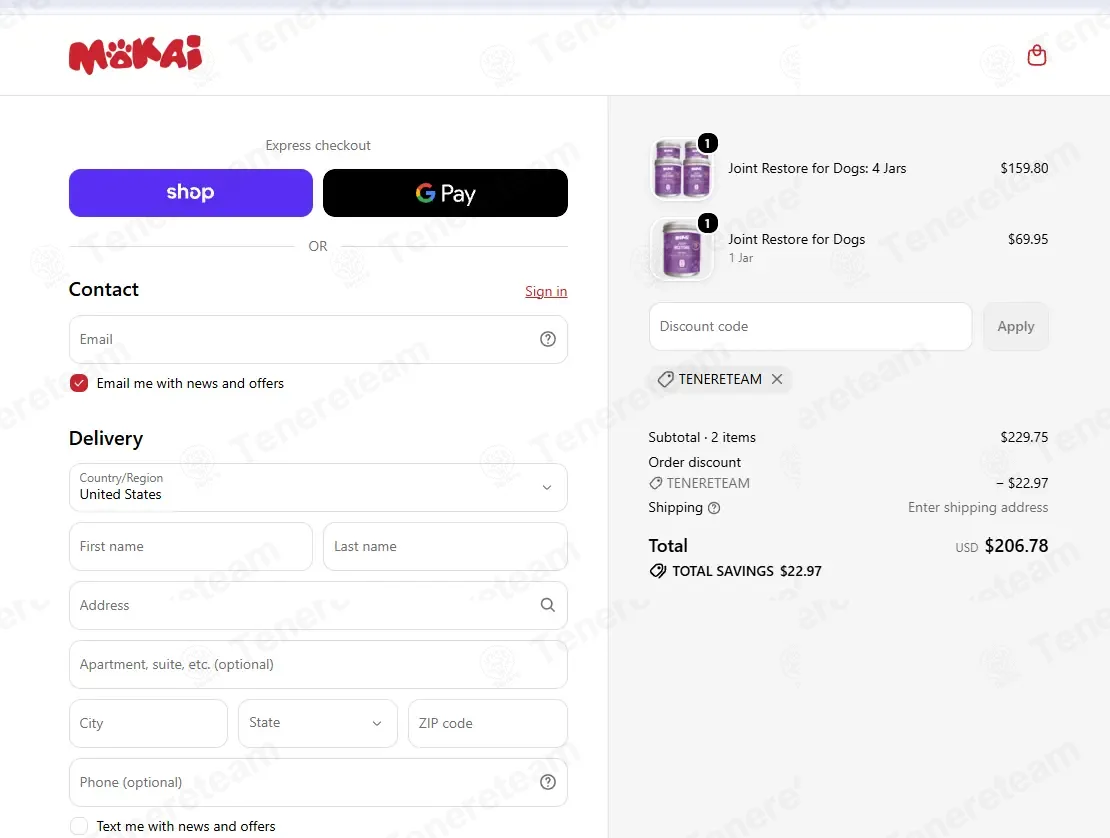Expand the State dropdown
Image resolution: width=1110 pixels, height=838 pixels.
[x=317, y=723]
